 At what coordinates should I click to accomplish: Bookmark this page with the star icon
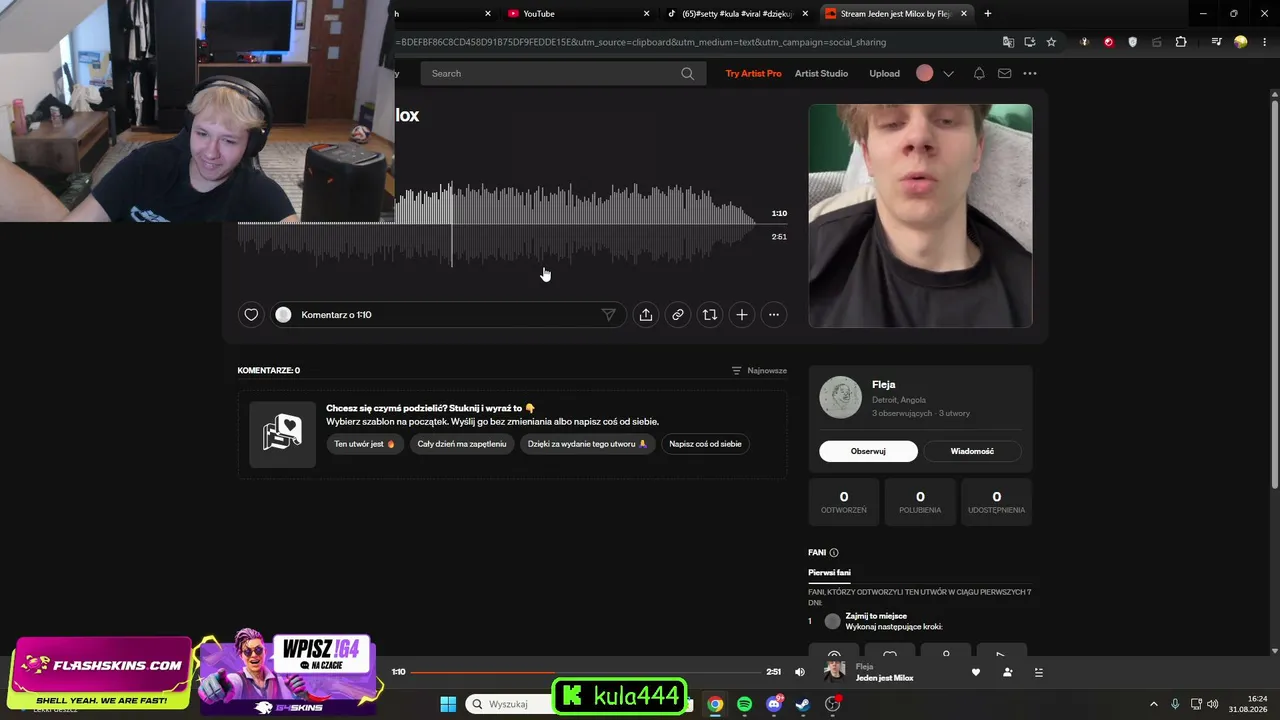point(1051,42)
